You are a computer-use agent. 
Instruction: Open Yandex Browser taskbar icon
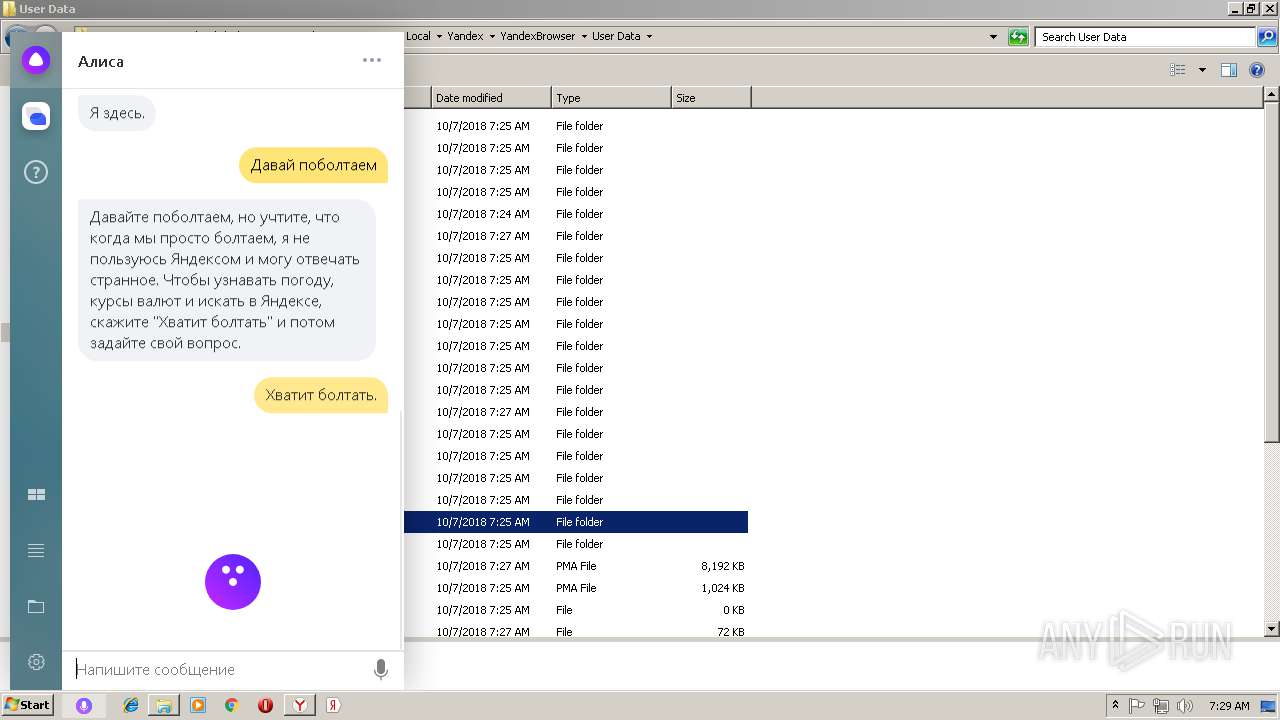(x=300, y=705)
